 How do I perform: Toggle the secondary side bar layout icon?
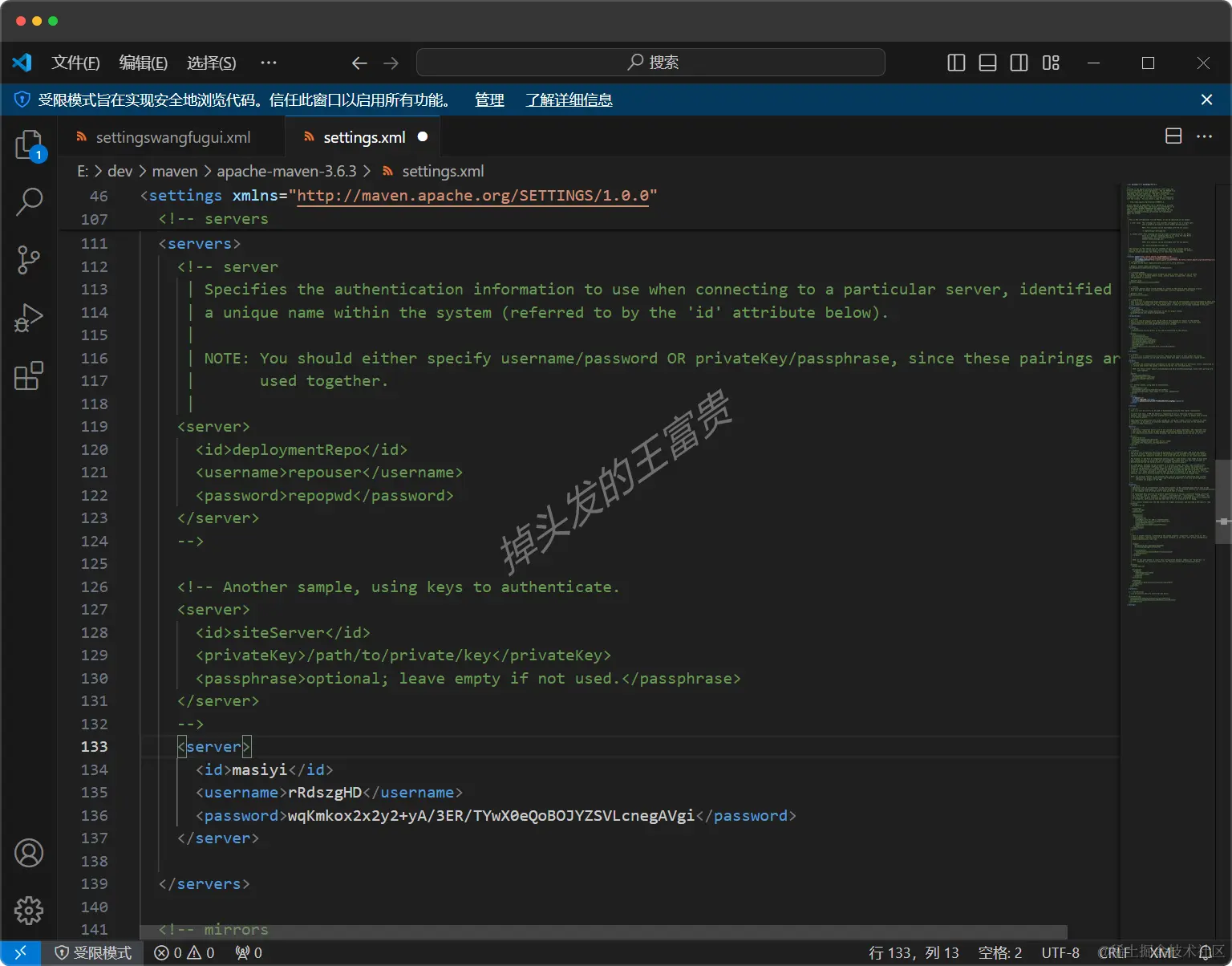(1019, 63)
